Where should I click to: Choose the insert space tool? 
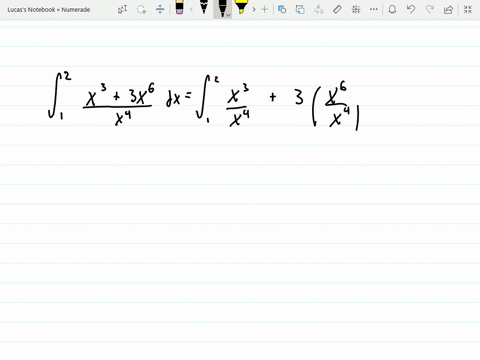pos(160,9)
